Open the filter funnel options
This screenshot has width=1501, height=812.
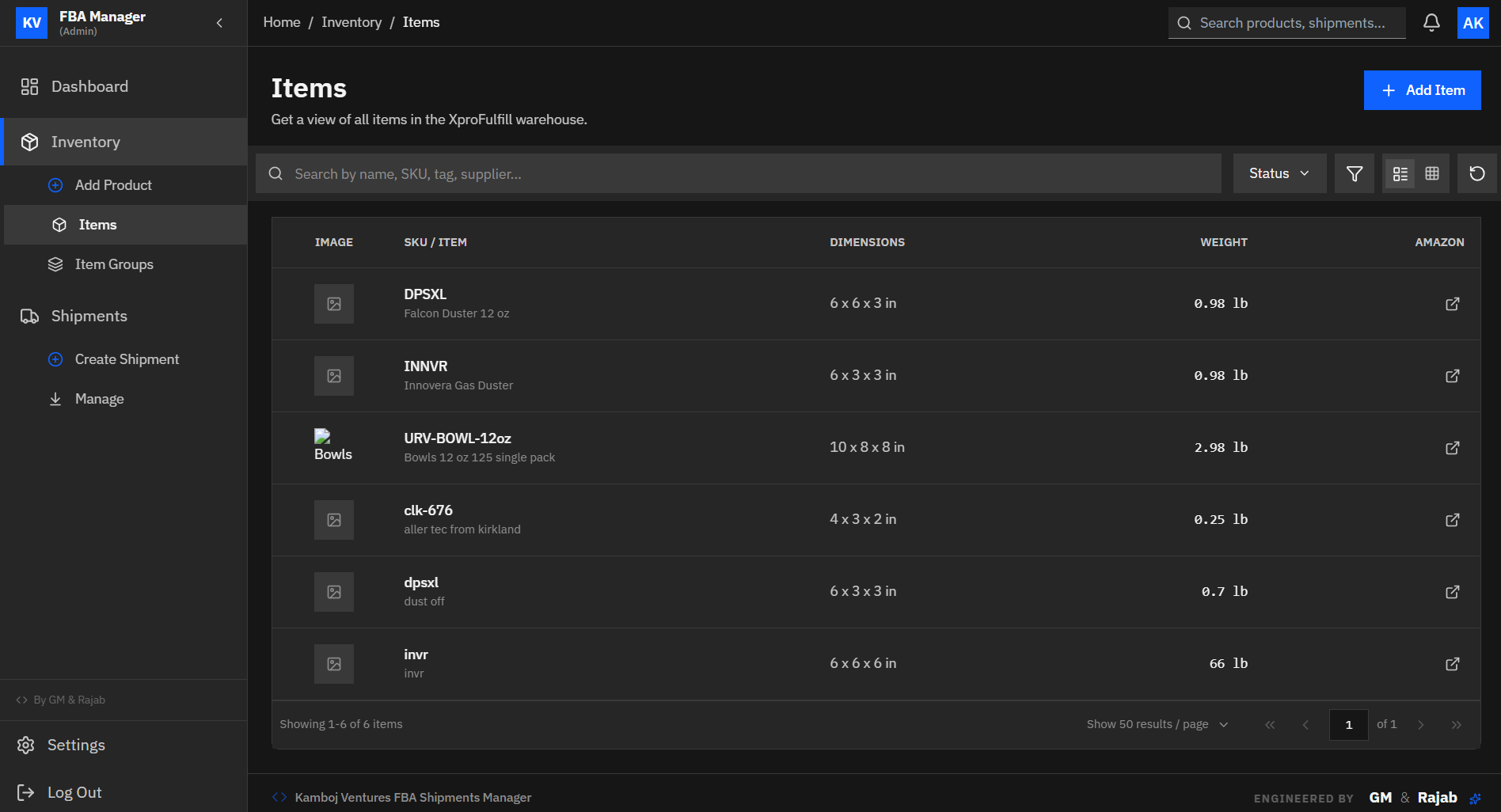(1355, 173)
